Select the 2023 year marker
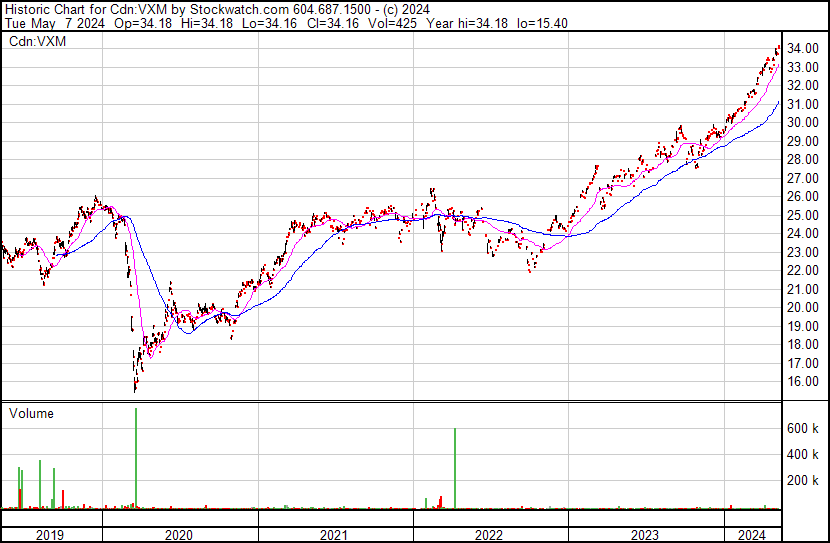 (646, 535)
